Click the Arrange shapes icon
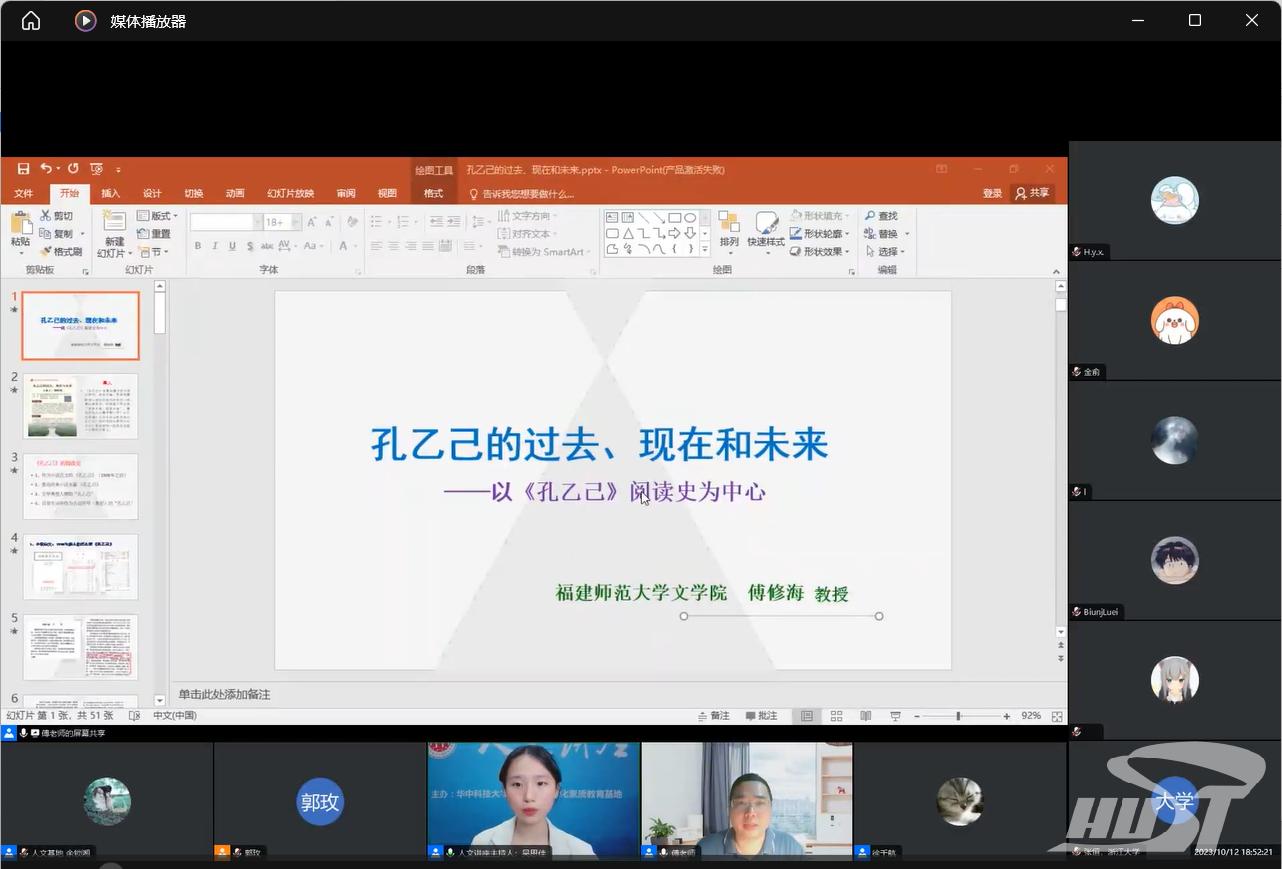Screen dimensions: 1282x869 (729, 227)
